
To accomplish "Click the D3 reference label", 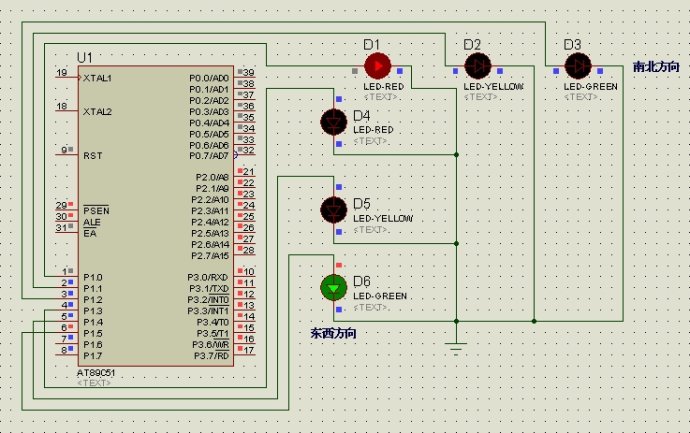I will click(x=573, y=44).
